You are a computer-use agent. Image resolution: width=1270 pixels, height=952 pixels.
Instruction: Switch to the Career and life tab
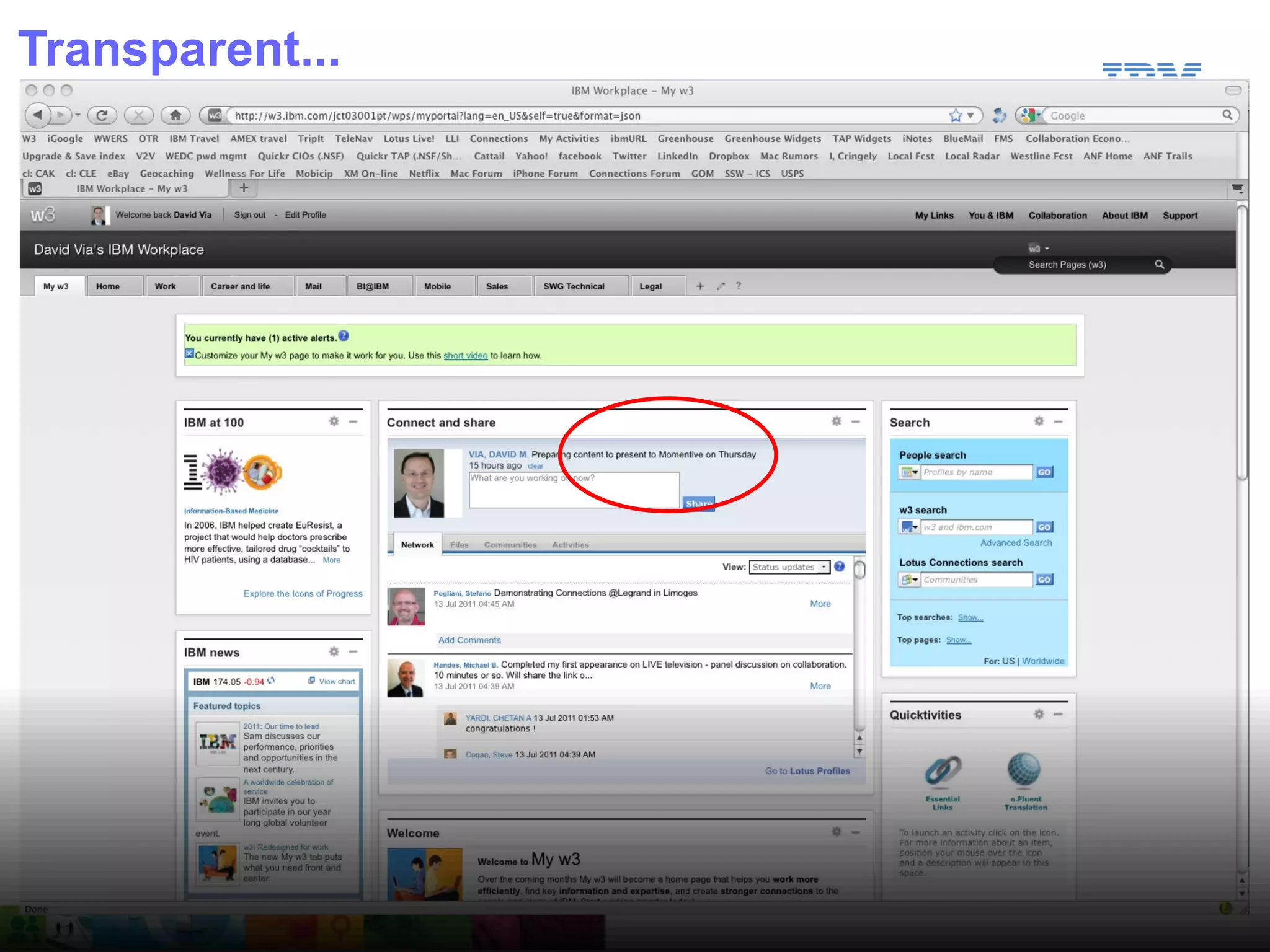point(240,286)
